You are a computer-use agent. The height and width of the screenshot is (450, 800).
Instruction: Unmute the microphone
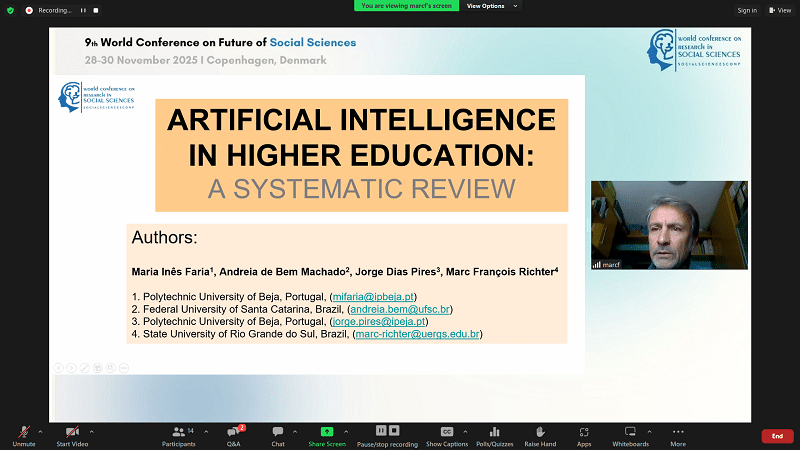click(x=23, y=436)
